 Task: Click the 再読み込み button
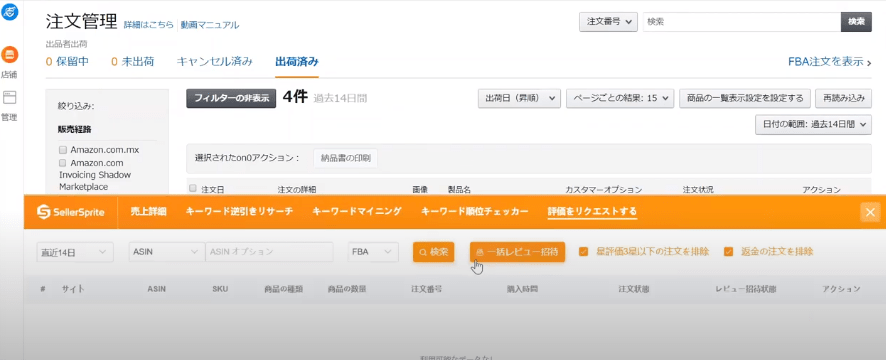tap(843, 98)
